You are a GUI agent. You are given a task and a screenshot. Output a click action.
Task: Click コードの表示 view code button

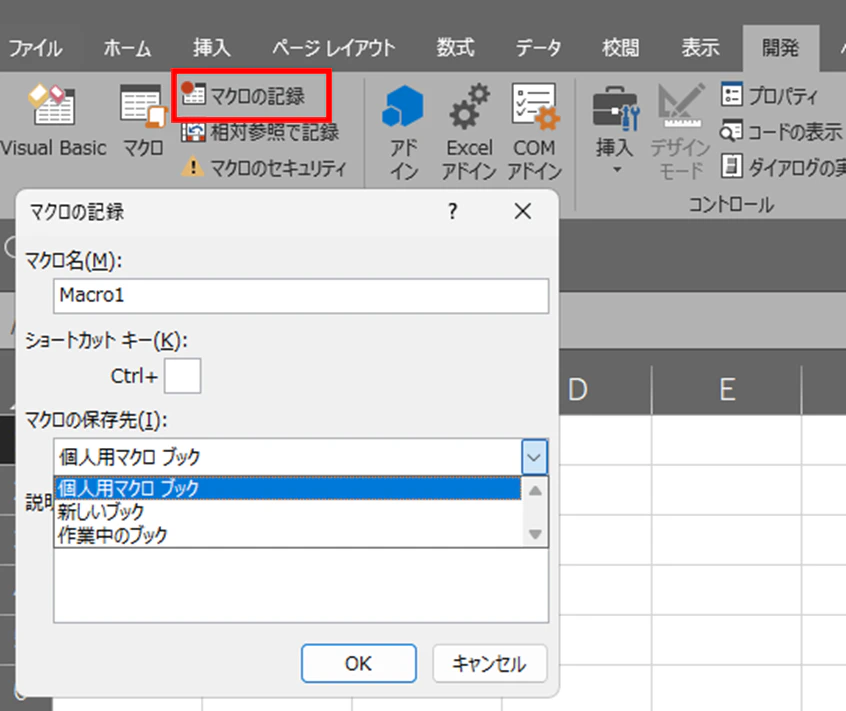781,132
